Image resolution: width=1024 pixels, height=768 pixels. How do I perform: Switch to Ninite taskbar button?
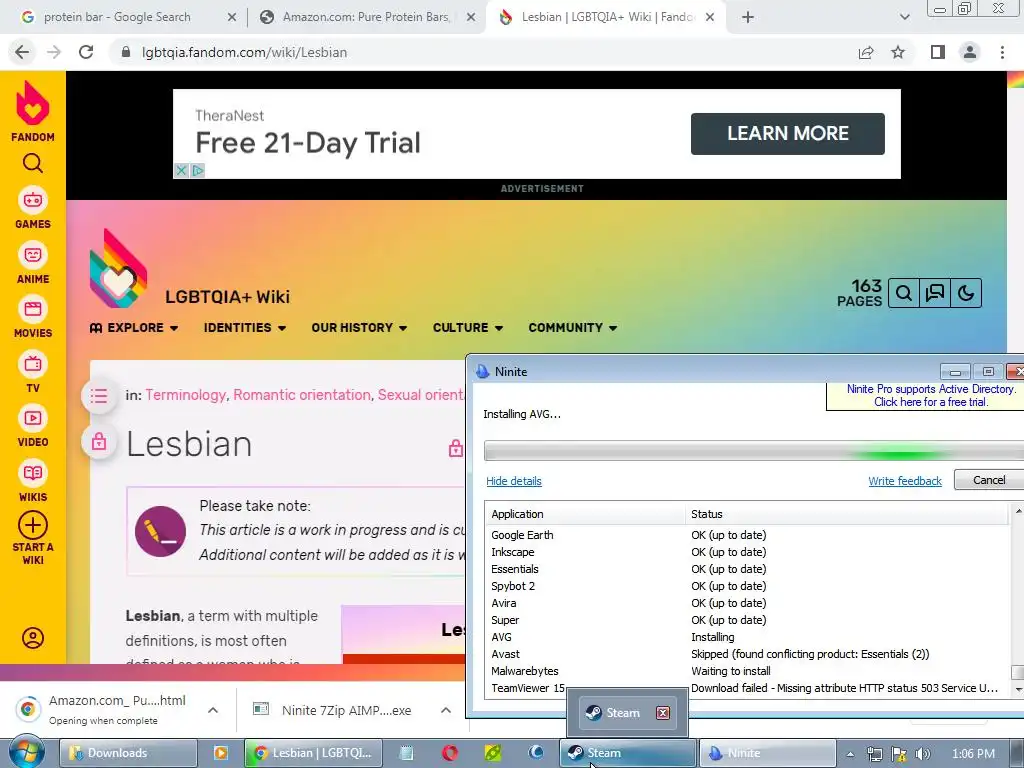tap(768, 753)
